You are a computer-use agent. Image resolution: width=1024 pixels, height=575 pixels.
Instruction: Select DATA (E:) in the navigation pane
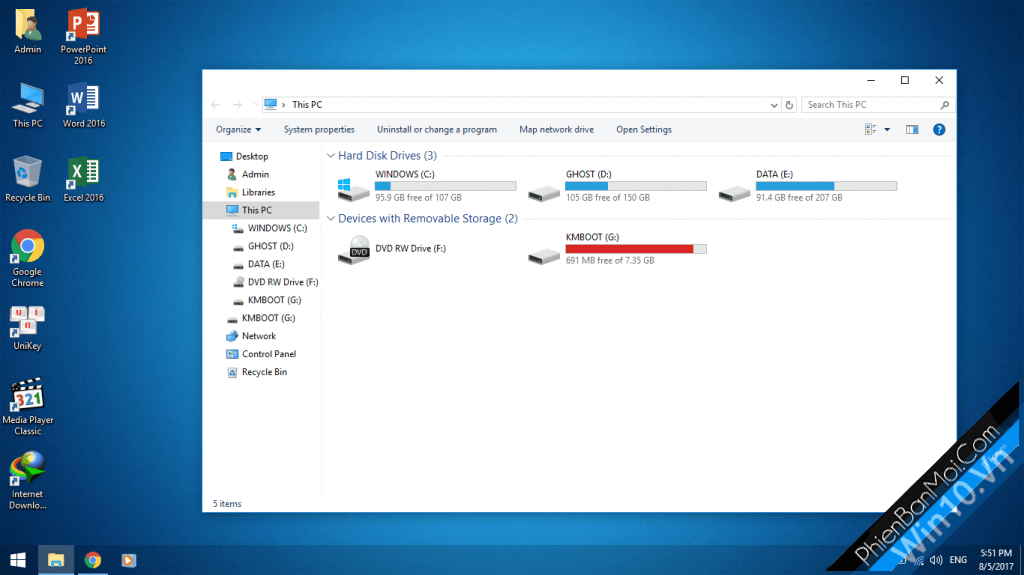261,264
